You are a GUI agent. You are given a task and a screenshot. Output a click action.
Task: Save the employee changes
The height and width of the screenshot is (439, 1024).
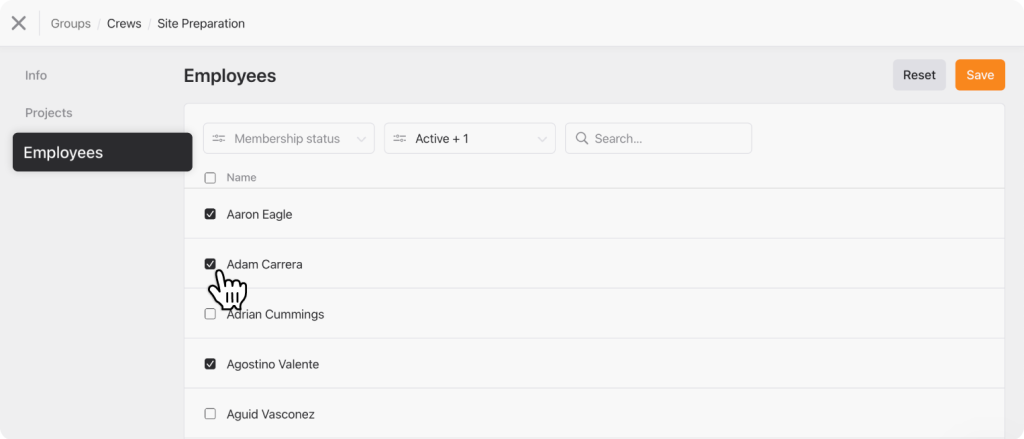tap(980, 75)
